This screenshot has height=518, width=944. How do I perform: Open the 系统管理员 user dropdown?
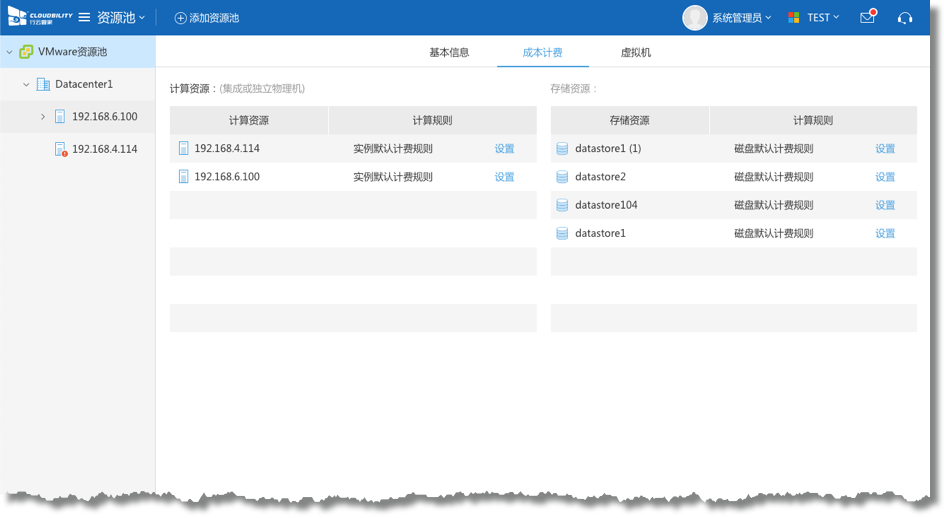[741, 18]
